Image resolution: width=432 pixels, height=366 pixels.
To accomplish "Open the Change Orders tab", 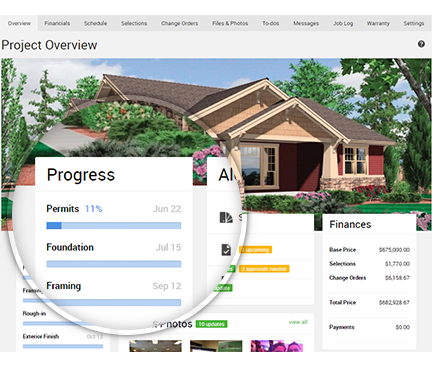I will click(179, 23).
